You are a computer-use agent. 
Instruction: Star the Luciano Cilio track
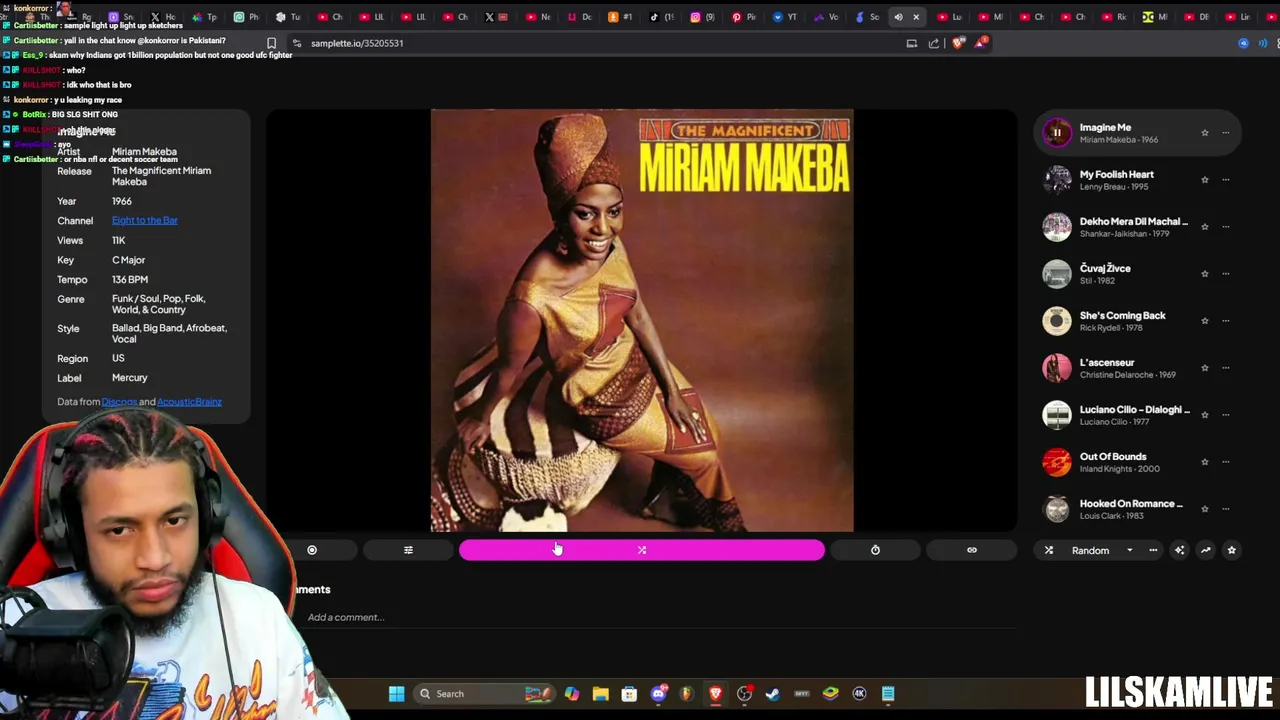[1205, 415]
